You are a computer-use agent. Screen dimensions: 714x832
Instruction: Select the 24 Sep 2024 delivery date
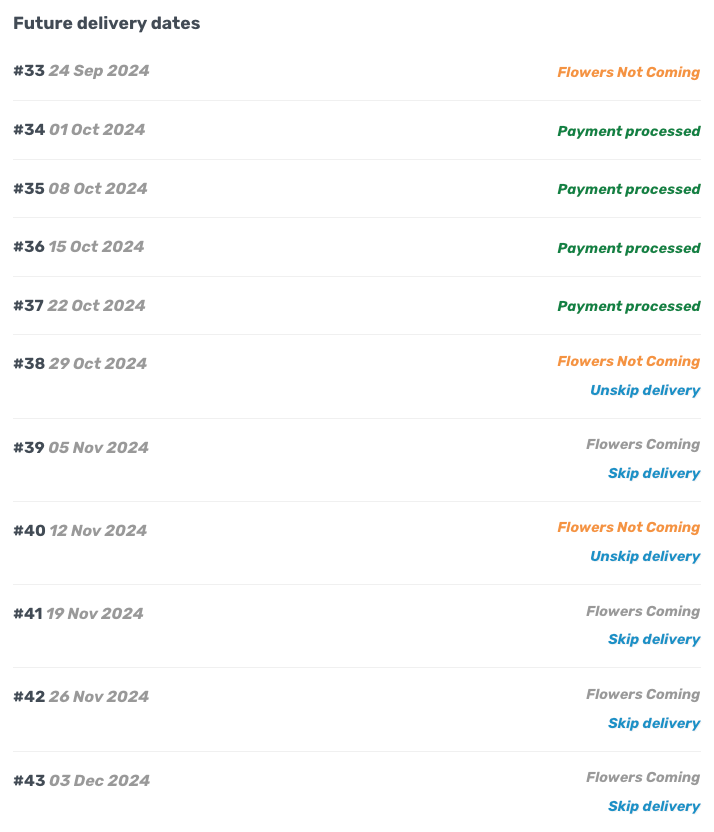pyautogui.click(x=98, y=71)
